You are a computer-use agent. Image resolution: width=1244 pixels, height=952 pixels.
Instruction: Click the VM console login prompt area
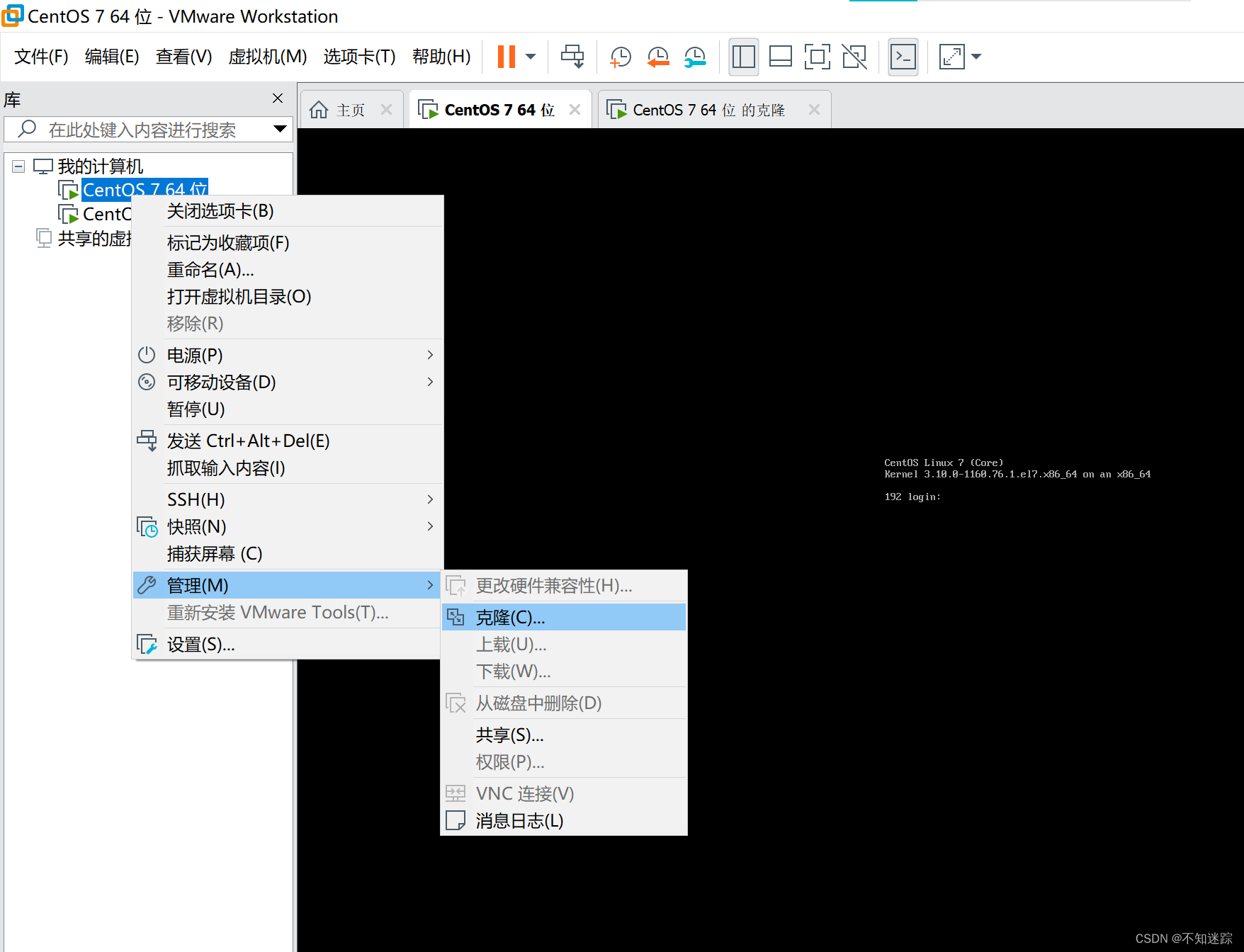coord(912,497)
